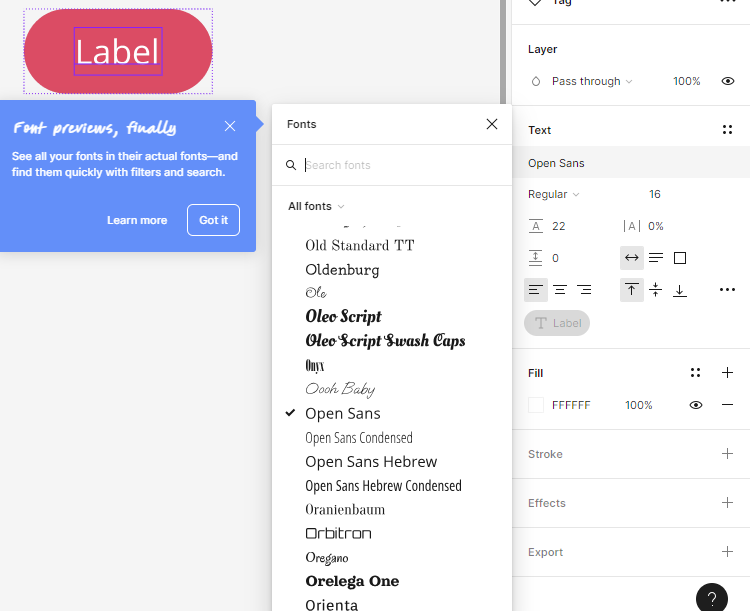Click the Got it button
Screen dimensions: 750x611
point(213,220)
